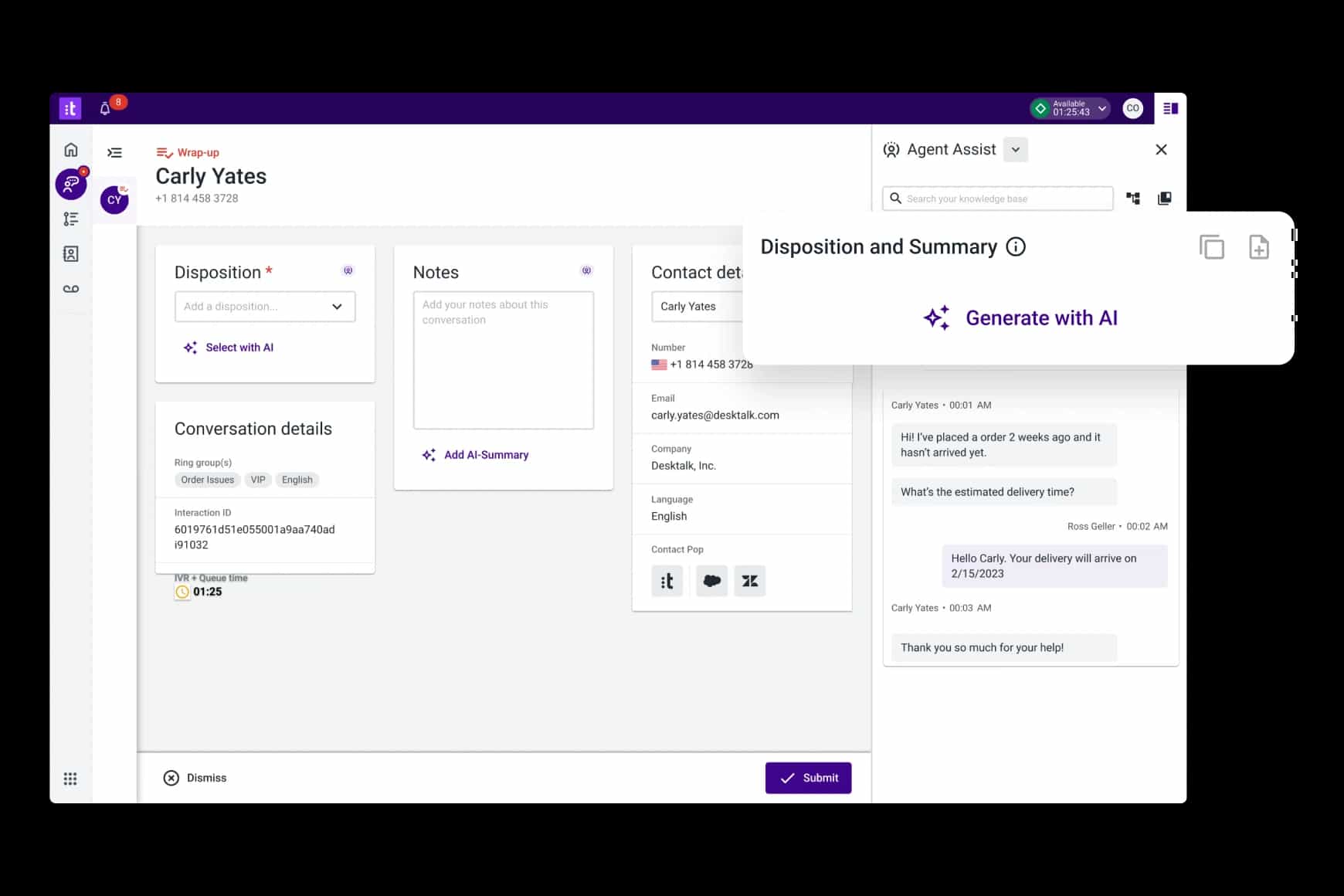The image size is (1344, 896).
Task: Click the VIP ring group tag
Action: (x=258, y=480)
